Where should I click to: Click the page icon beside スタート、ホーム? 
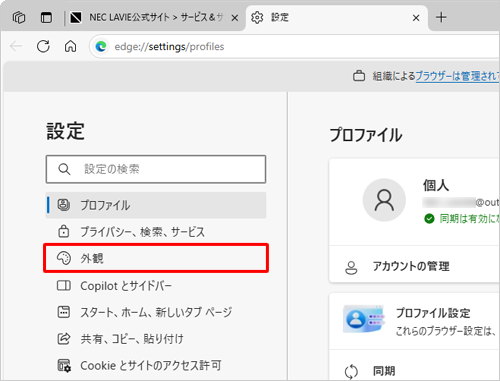[64, 312]
